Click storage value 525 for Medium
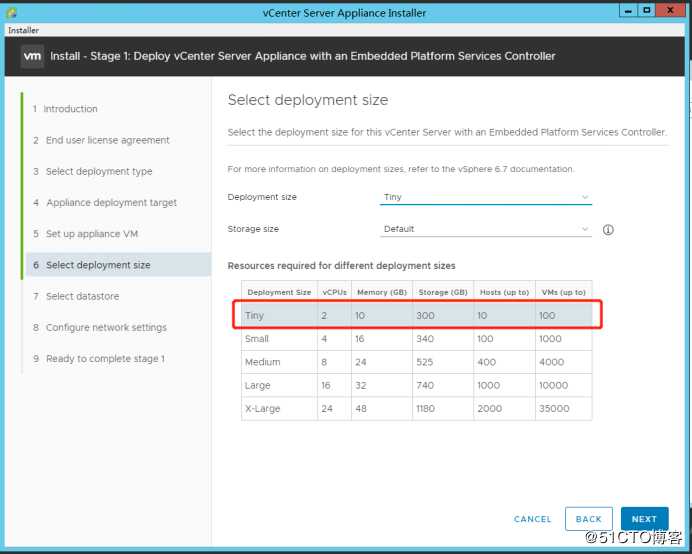This screenshot has height=554, width=692. point(424,362)
